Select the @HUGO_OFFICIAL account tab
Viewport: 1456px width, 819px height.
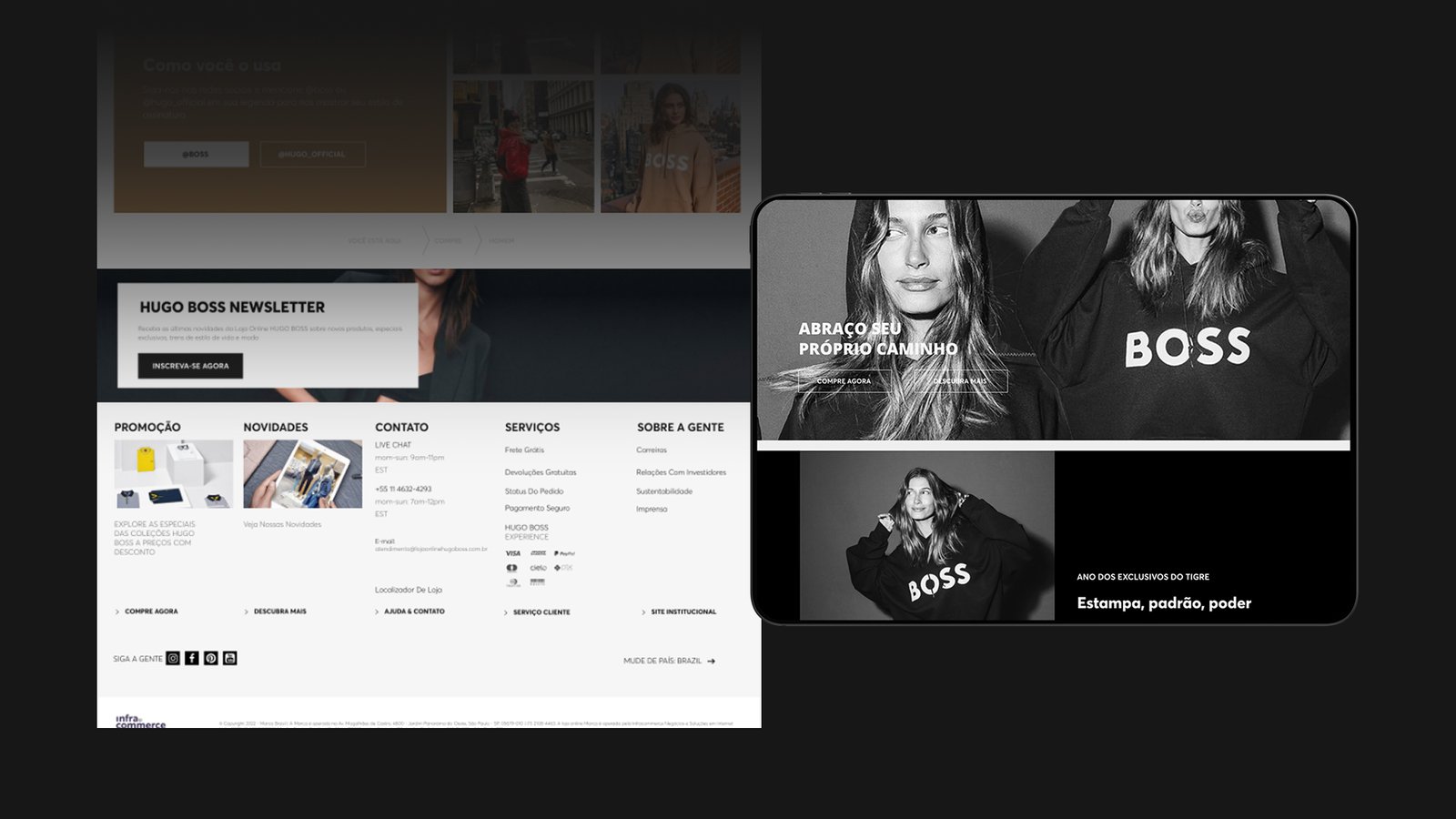click(x=312, y=154)
